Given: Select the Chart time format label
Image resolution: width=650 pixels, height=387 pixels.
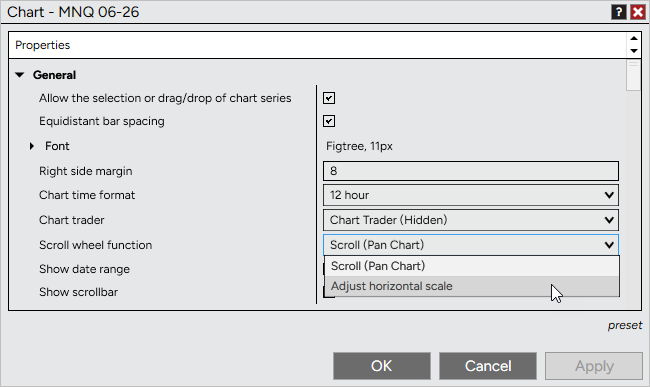Looking at the screenshot, I should point(87,195).
